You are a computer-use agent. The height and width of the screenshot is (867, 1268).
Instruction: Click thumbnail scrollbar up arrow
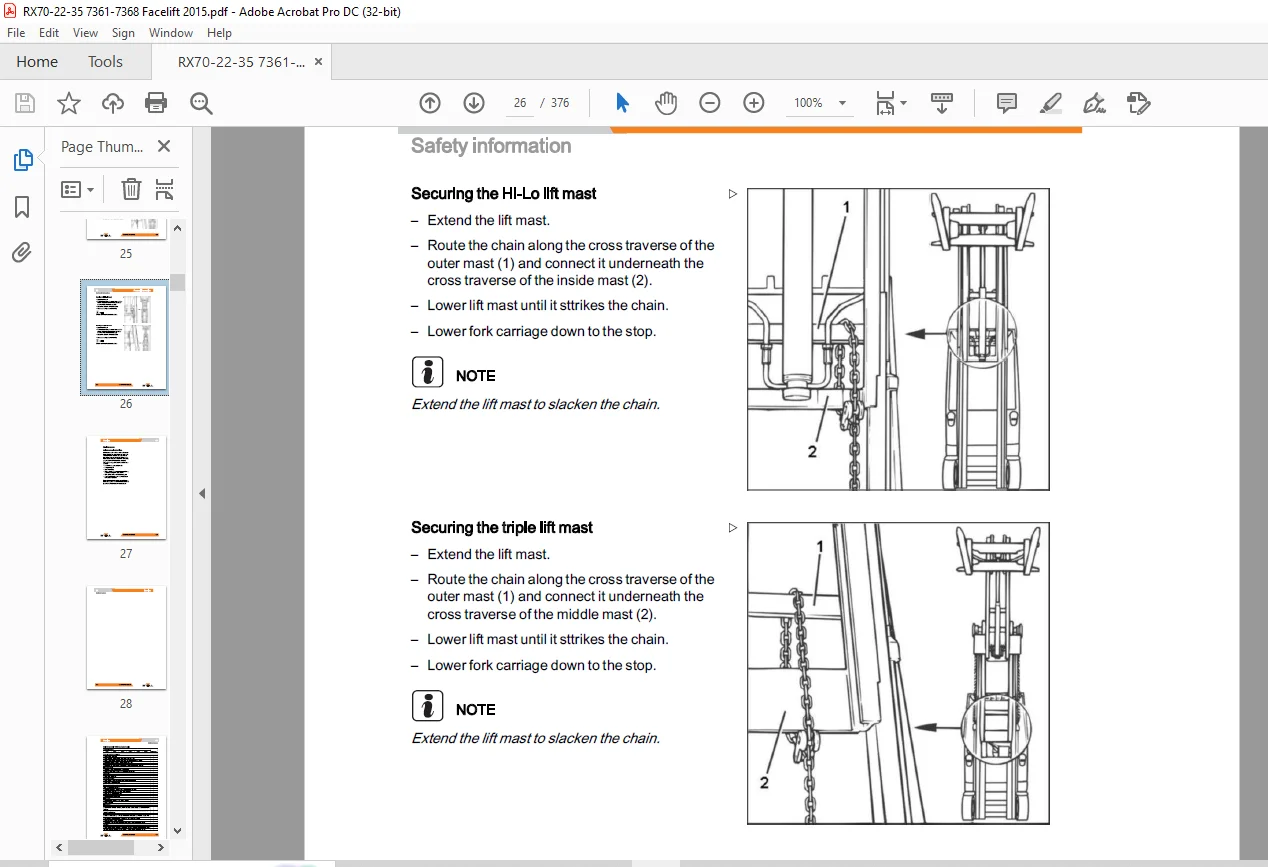pos(178,227)
